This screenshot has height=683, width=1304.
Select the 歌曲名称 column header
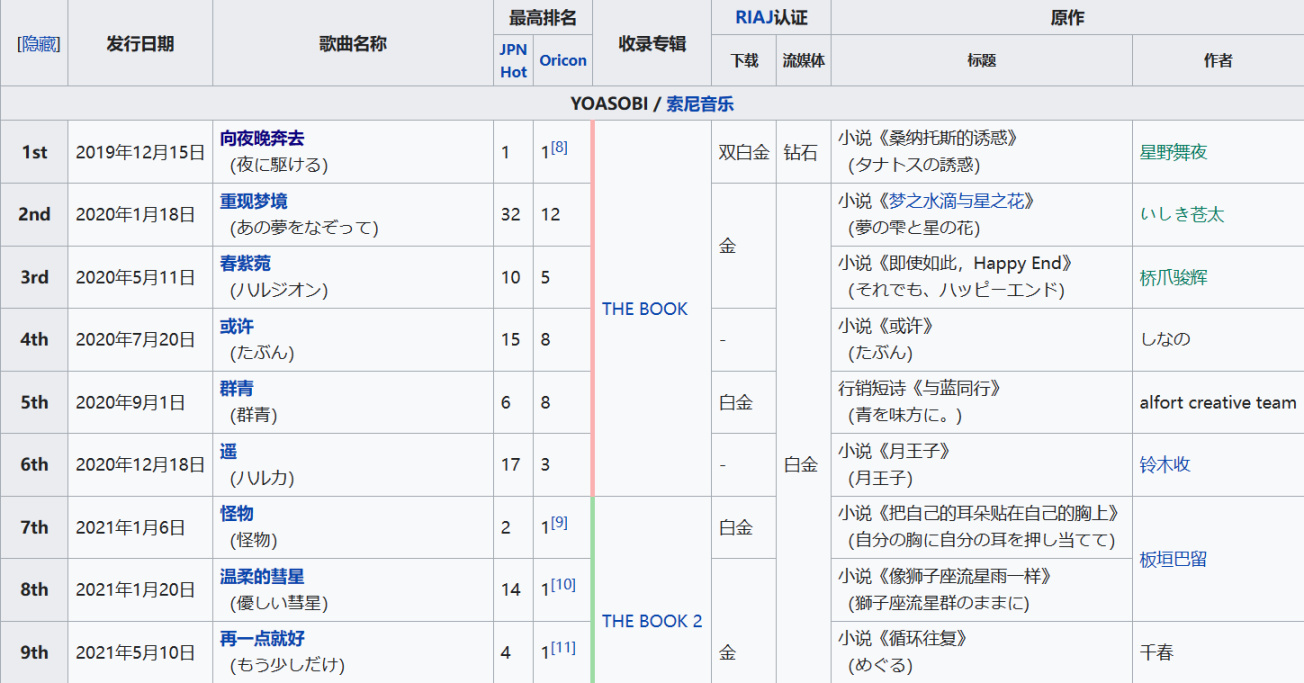coord(352,43)
